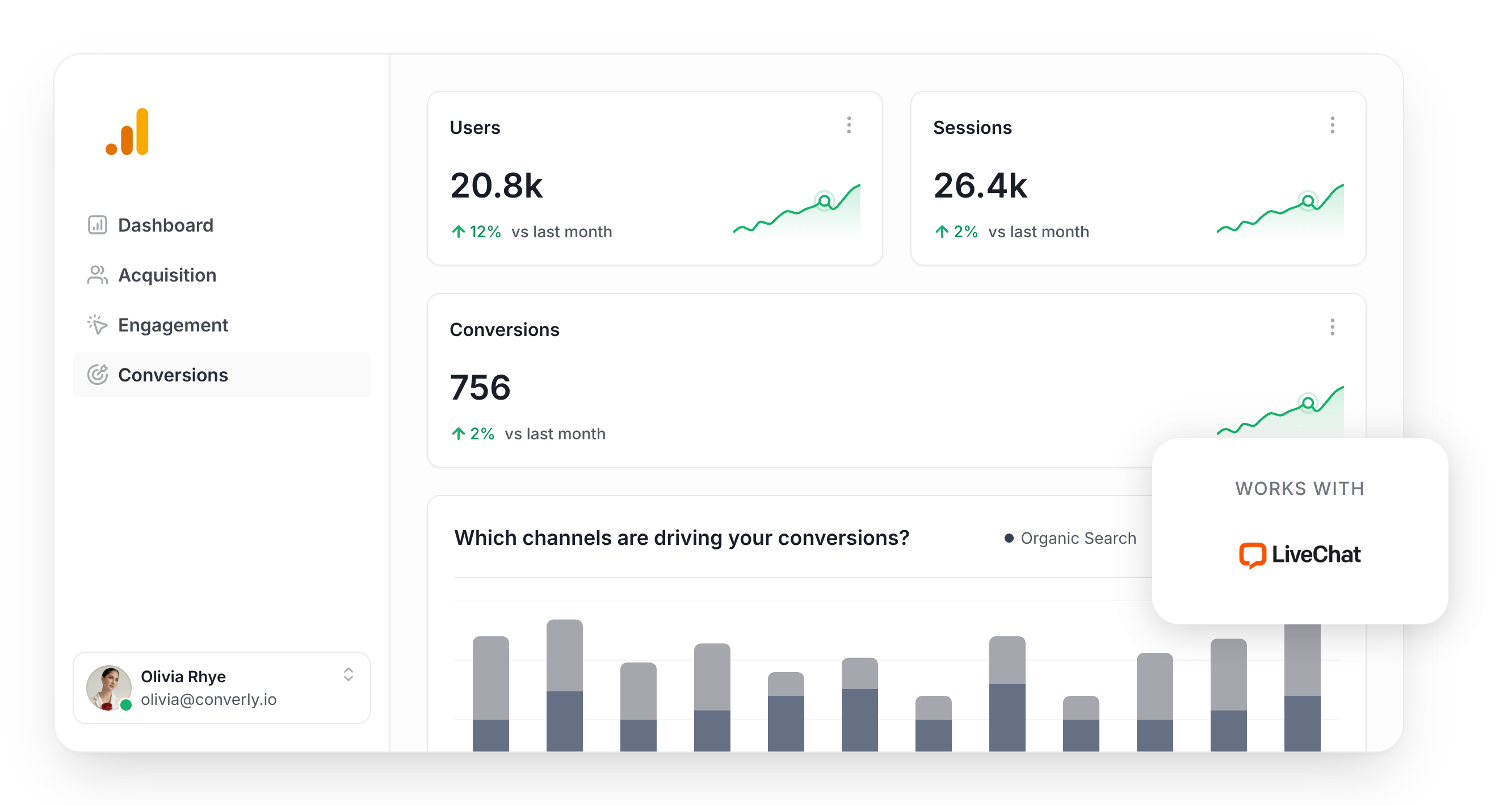Open Conversions card three-dot menu

1332,327
